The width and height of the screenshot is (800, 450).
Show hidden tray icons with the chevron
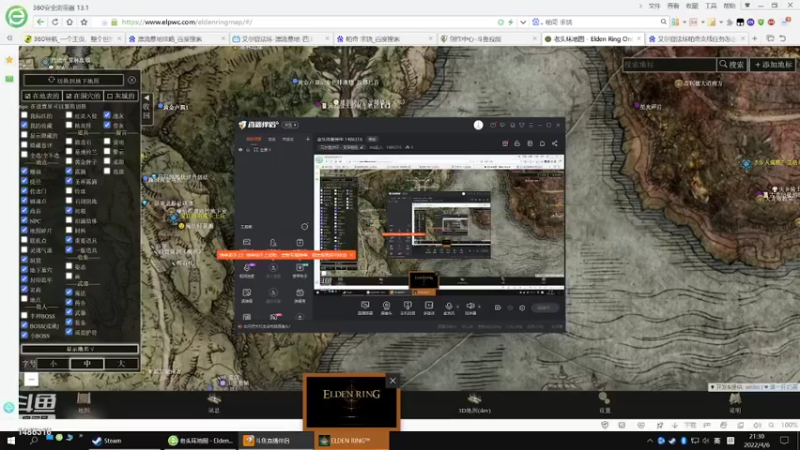(x=649, y=441)
